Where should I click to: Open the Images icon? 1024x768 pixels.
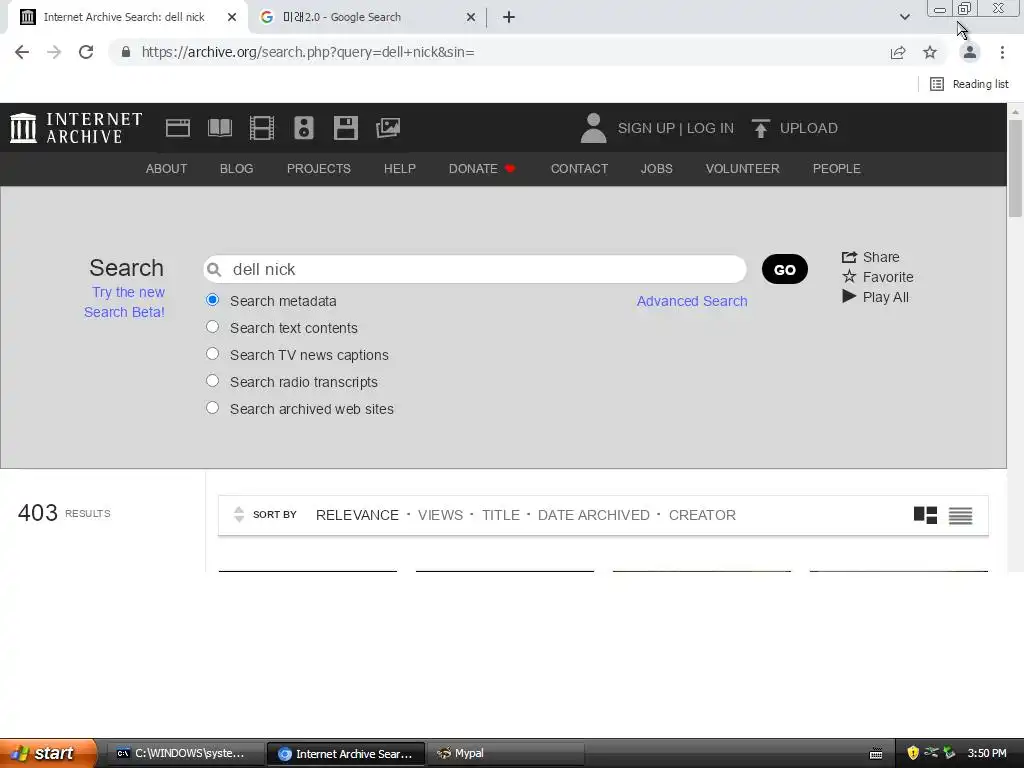pyautogui.click(x=388, y=128)
